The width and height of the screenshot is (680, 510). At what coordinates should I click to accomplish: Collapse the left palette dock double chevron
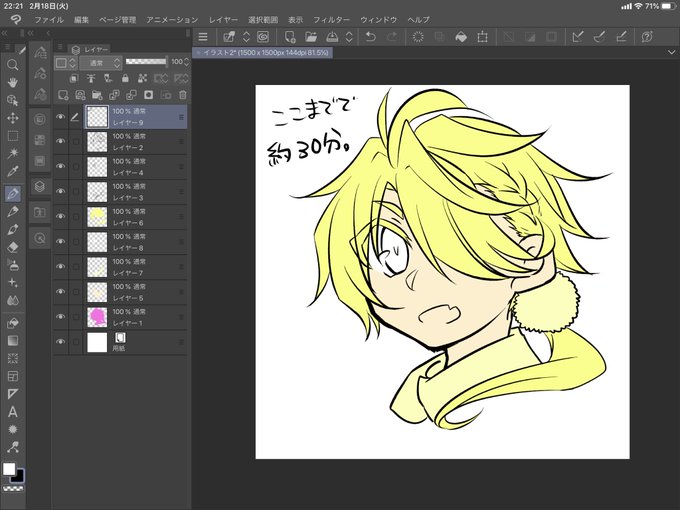tap(4, 33)
